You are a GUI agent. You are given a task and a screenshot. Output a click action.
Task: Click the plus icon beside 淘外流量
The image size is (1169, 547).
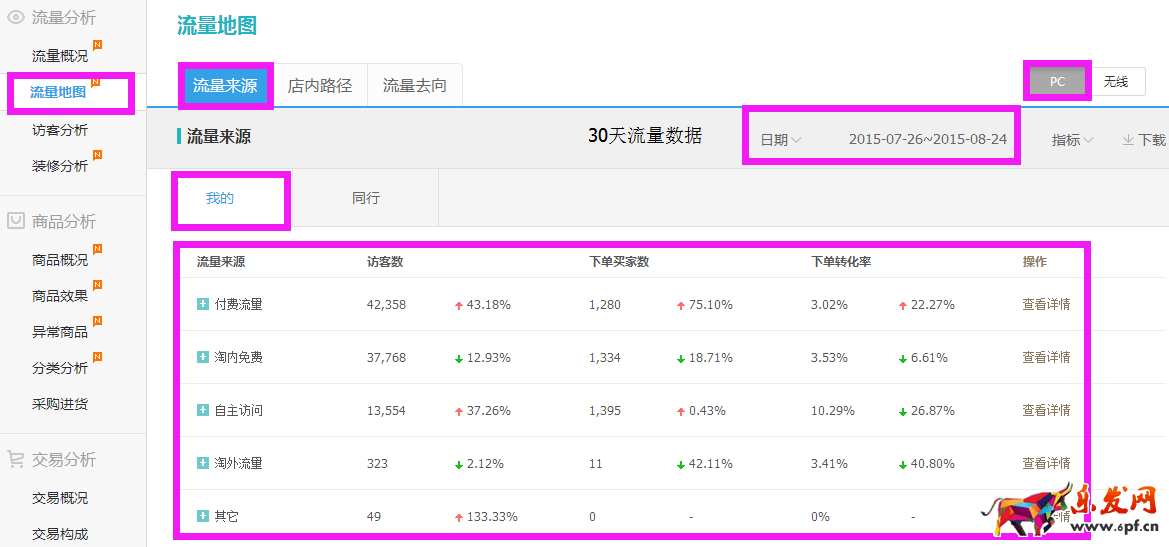click(x=203, y=463)
